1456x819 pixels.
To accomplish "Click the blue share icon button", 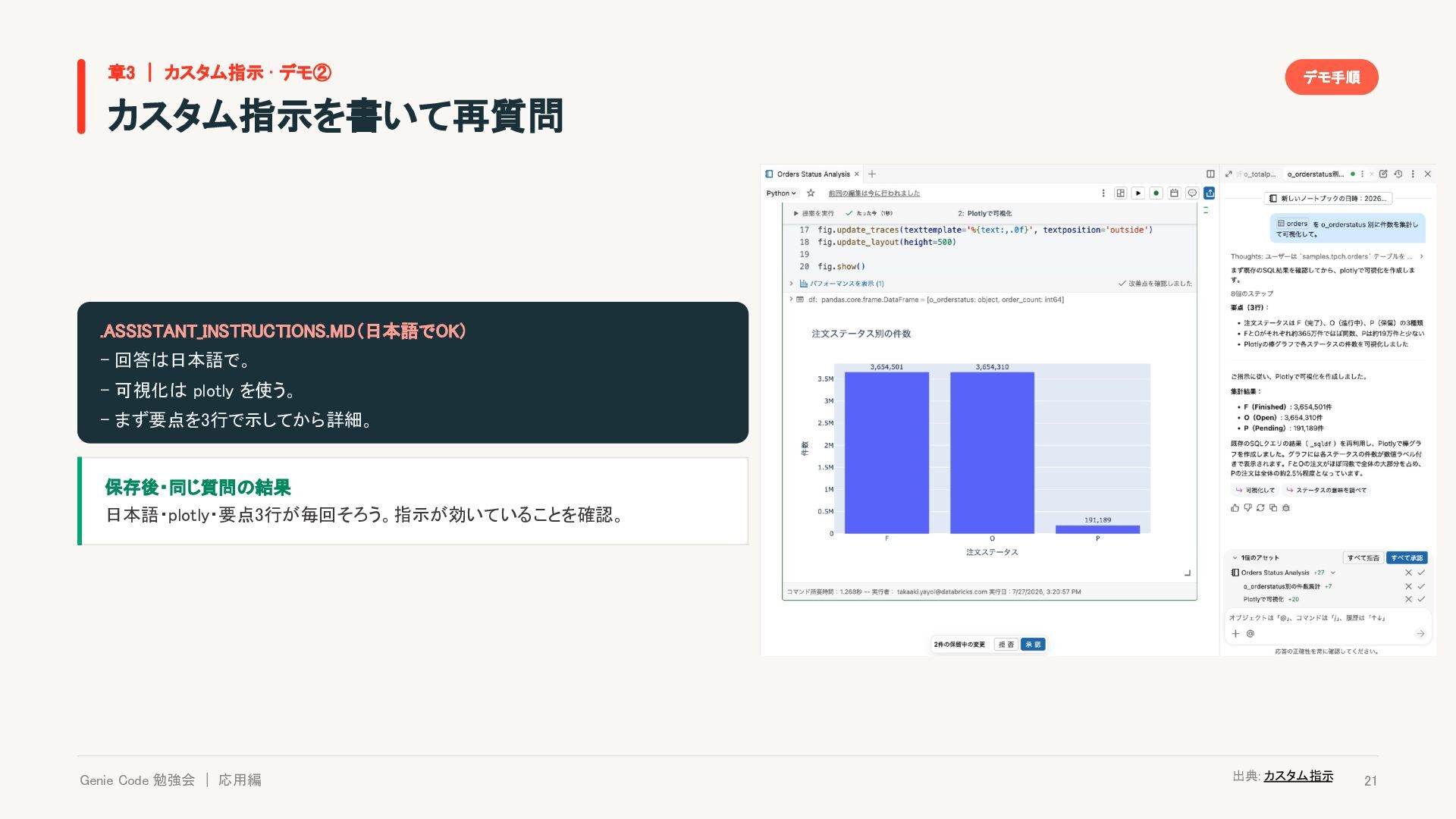I will 1210,193.
